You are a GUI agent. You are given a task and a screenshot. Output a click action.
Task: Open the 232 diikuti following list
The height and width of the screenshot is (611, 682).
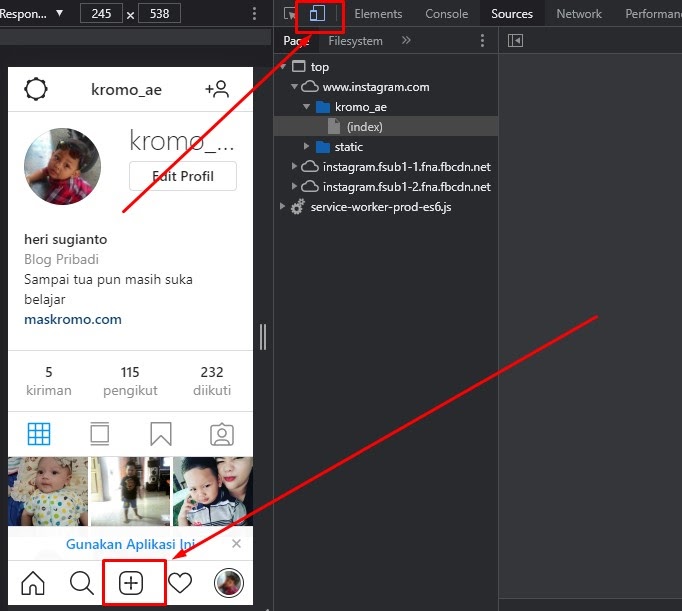(x=212, y=381)
